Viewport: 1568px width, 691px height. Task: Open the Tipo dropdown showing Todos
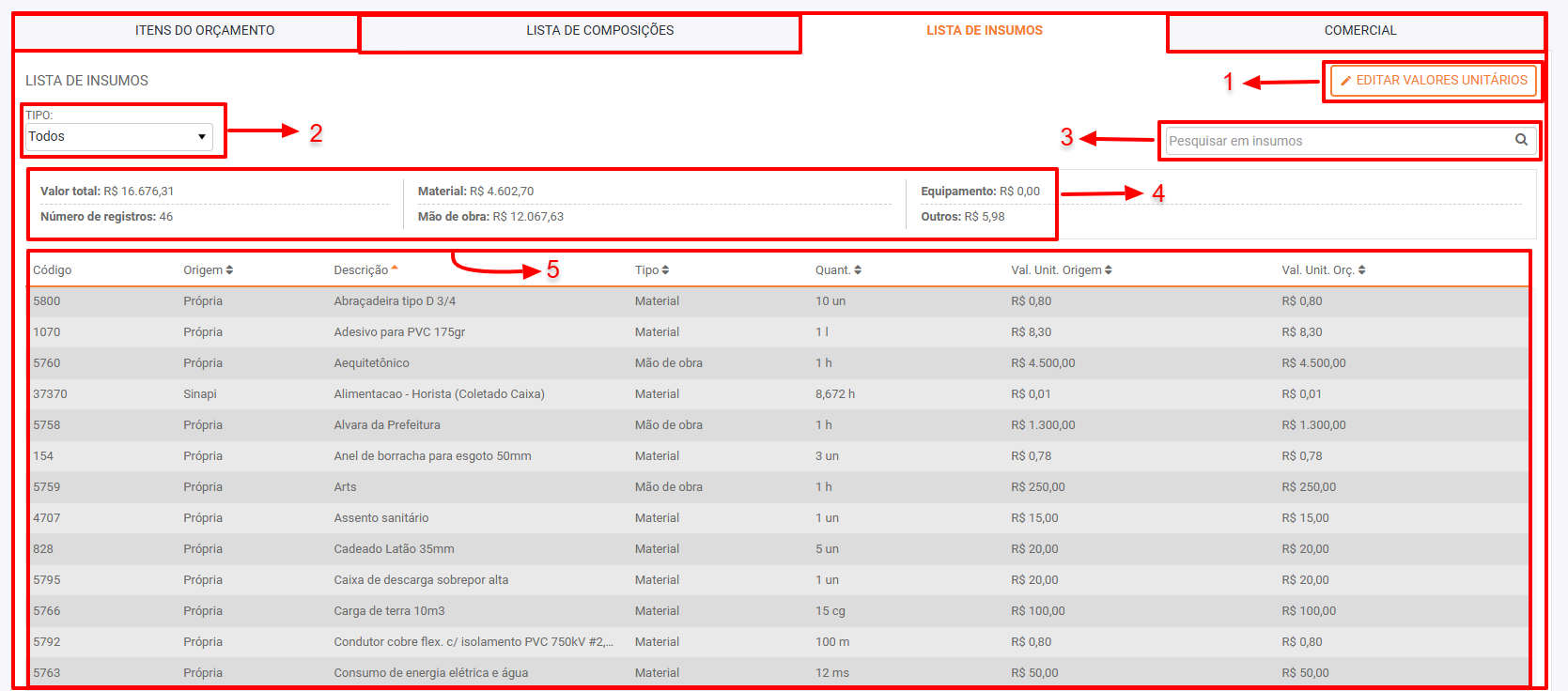[118, 137]
